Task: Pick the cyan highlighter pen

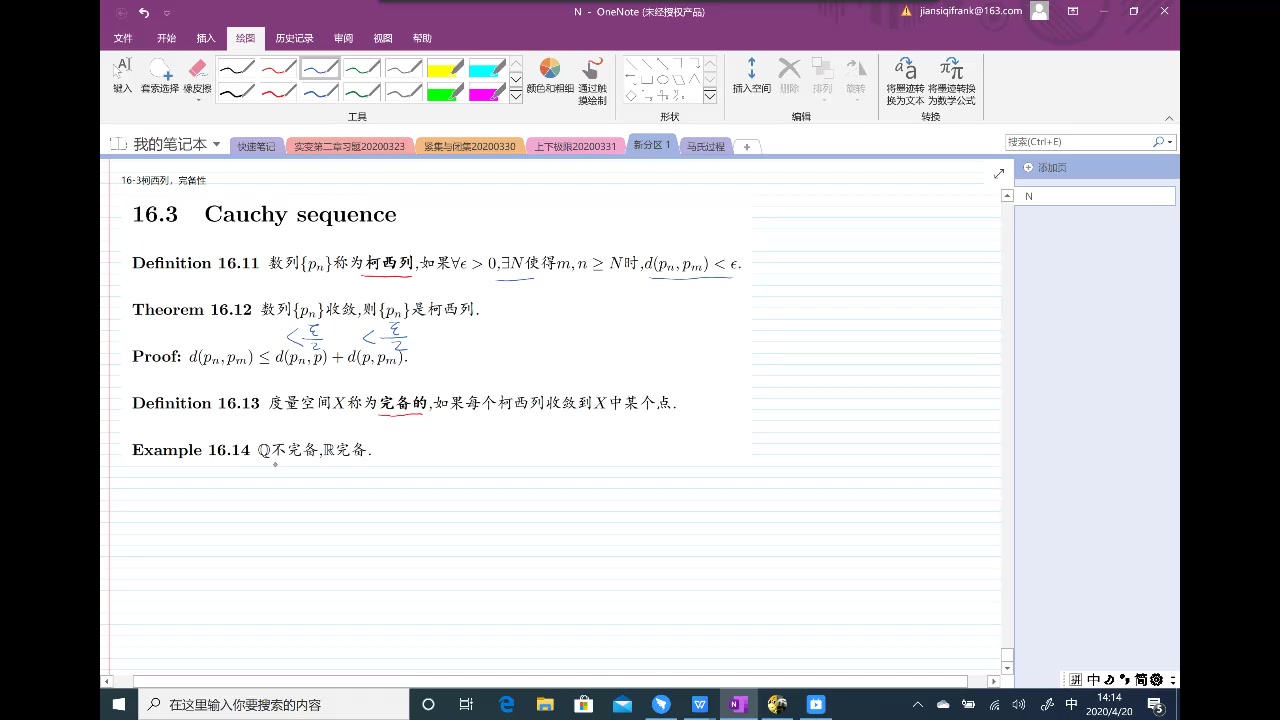Action: [488, 68]
